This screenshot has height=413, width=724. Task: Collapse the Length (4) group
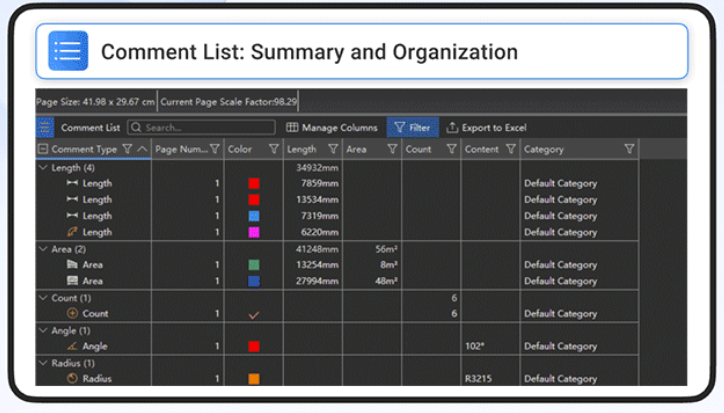(43, 167)
